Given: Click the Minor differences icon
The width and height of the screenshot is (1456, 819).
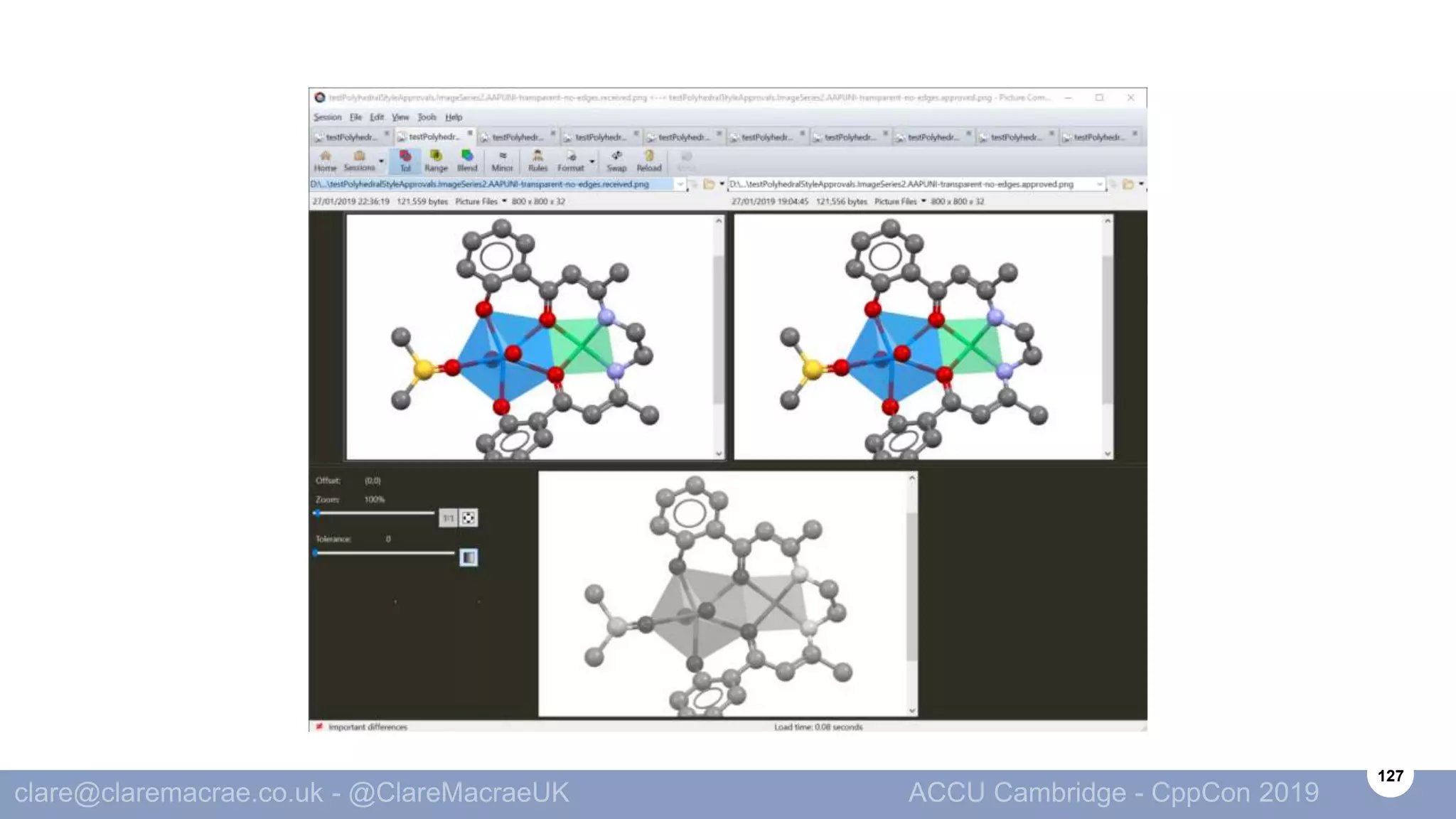Looking at the screenshot, I should tap(502, 161).
